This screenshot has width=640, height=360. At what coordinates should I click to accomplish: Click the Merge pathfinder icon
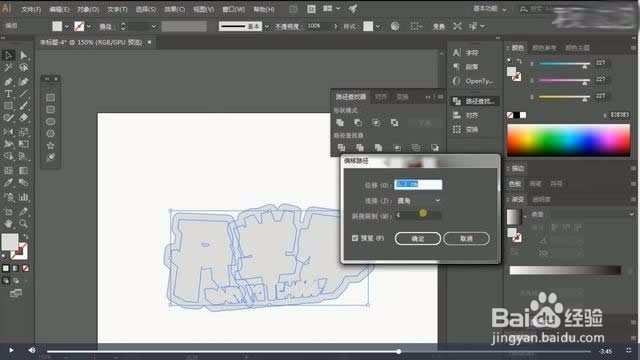tap(378, 147)
